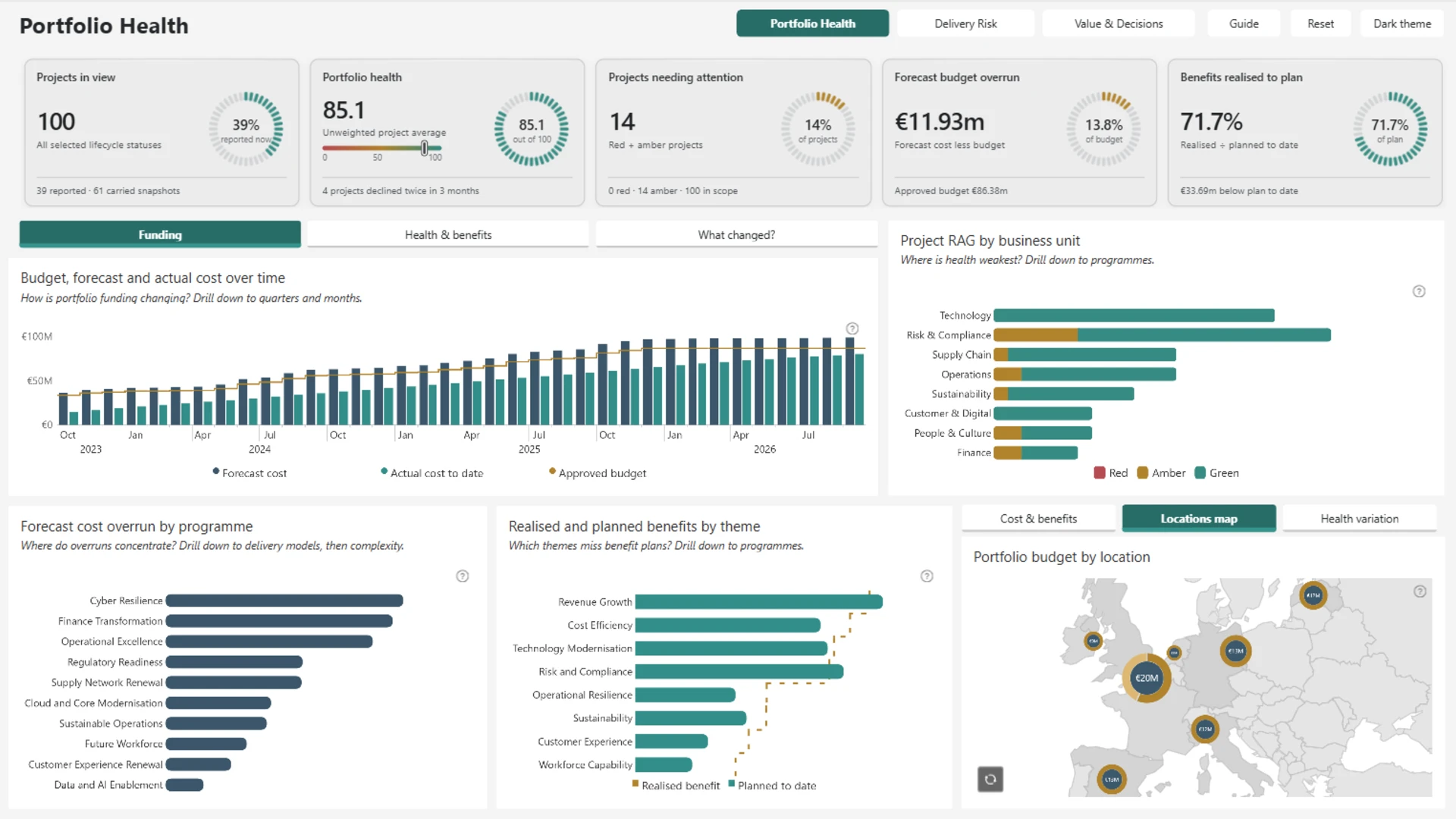Switch to Health & benefits tab
The width and height of the screenshot is (1456, 819).
(x=448, y=234)
